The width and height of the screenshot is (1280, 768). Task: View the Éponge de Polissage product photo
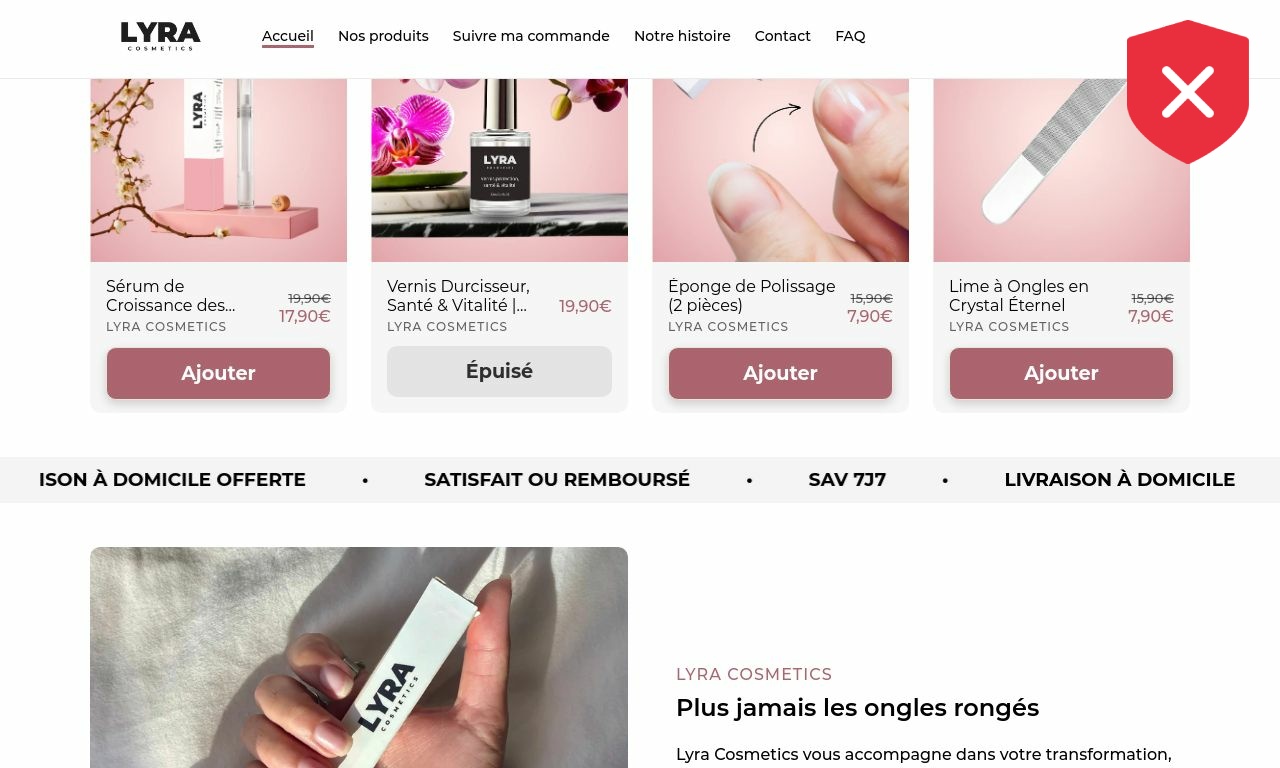(x=780, y=170)
